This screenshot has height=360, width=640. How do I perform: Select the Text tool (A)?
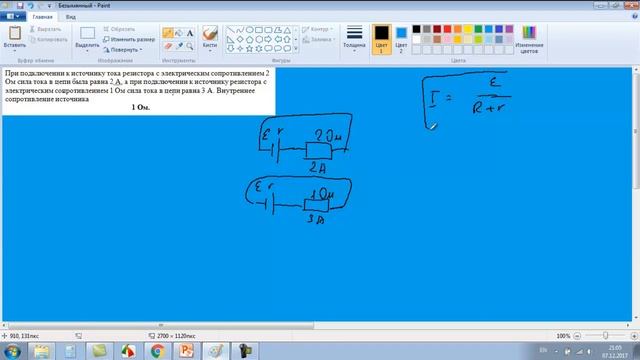(x=190, y=33)
